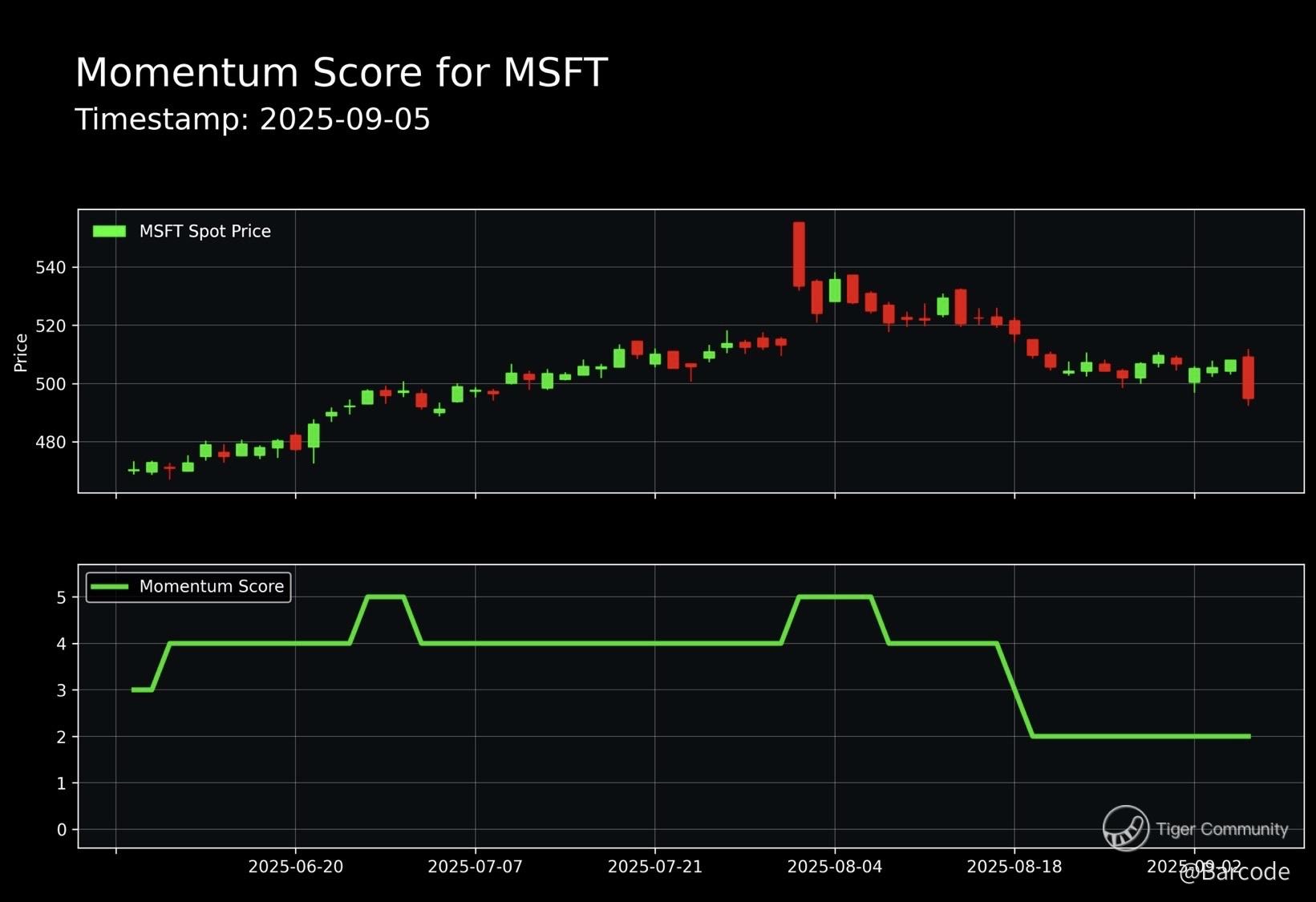Click the 2025-07-21 date axis label

tap(655, 868)
